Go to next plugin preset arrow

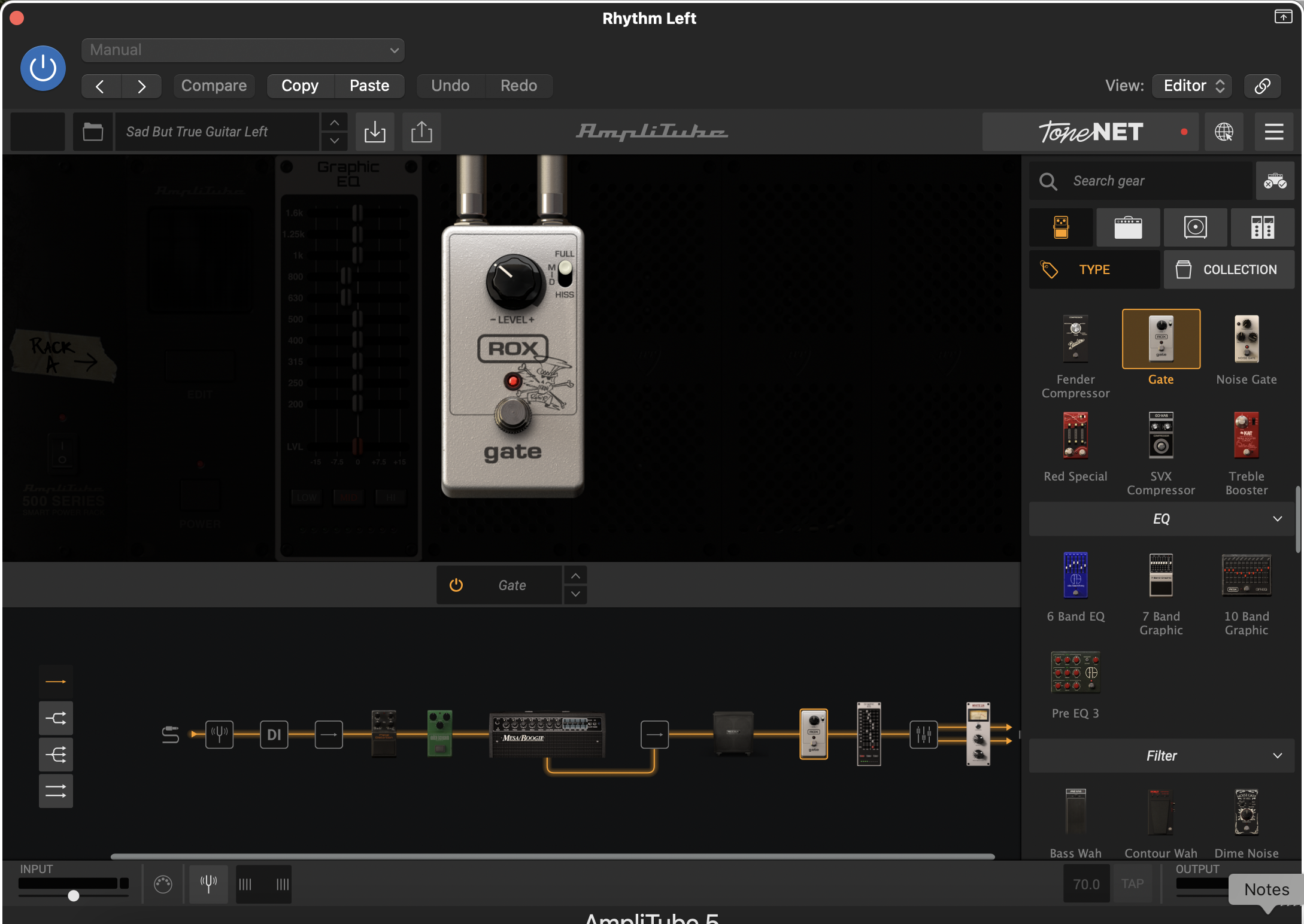141,86
